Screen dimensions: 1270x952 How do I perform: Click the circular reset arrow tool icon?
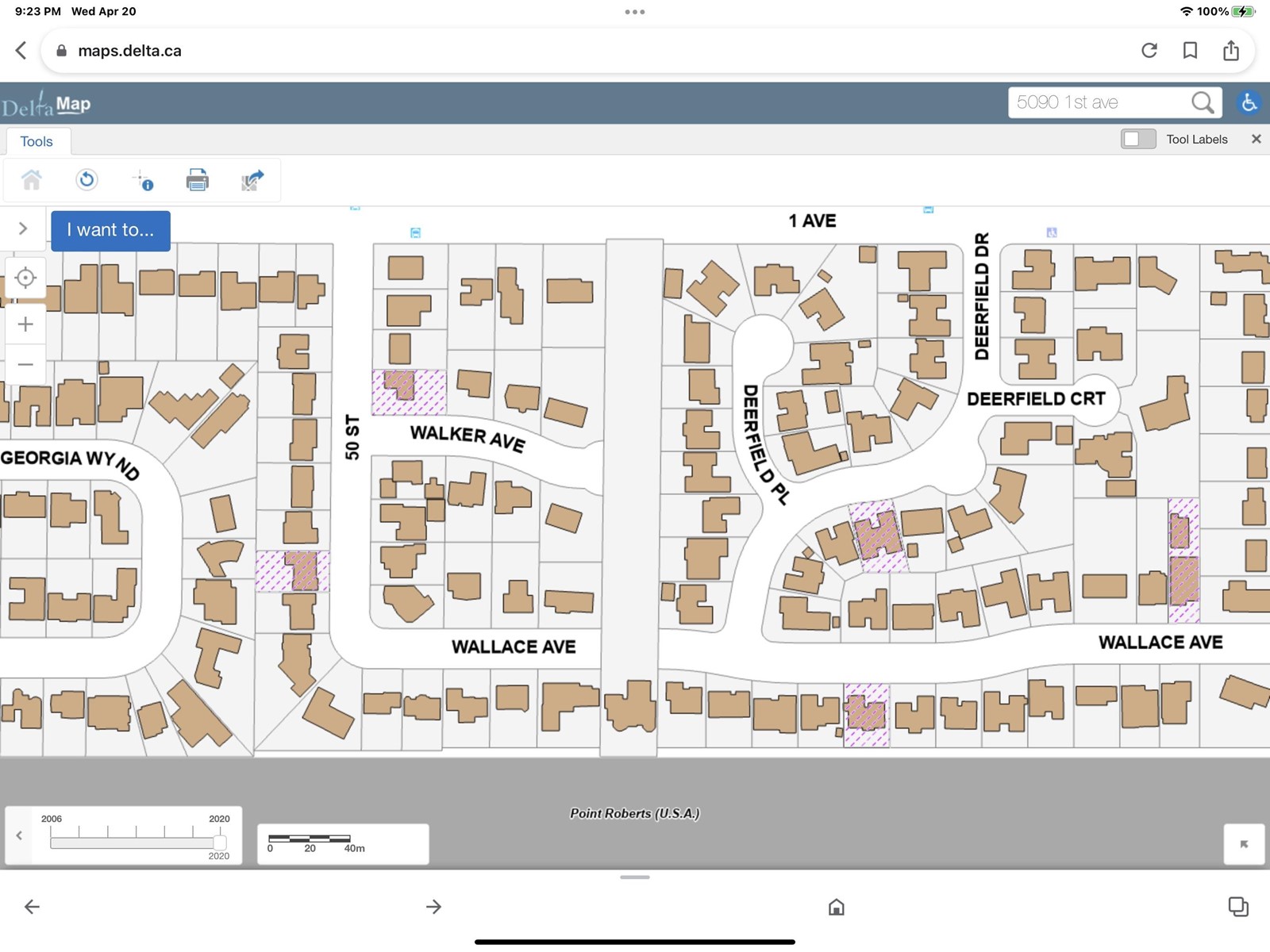87,180
